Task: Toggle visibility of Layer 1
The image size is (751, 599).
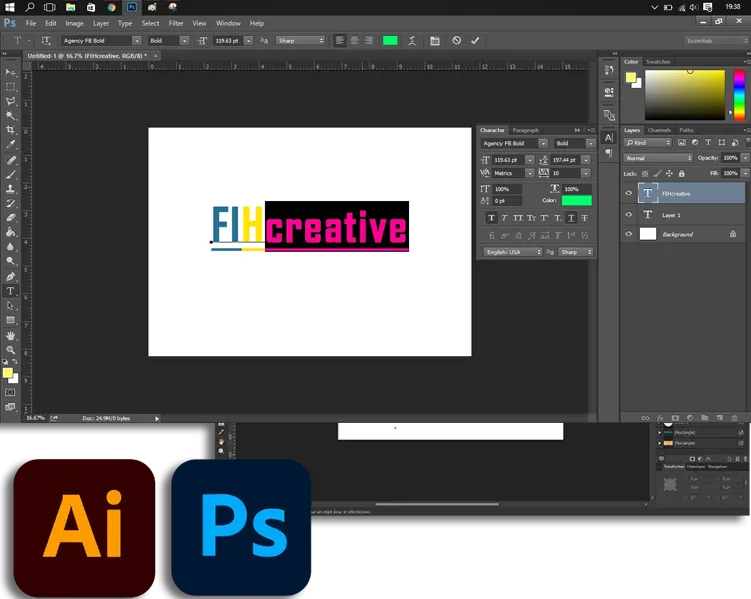Action: point(629,214)
